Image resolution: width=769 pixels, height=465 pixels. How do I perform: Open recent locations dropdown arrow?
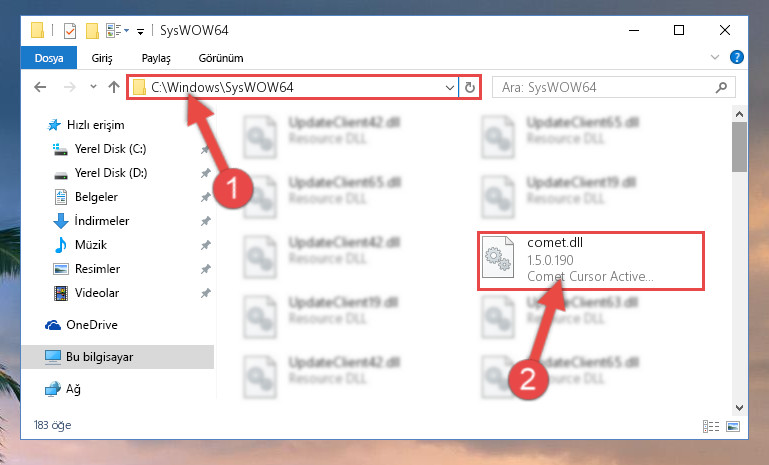pos(93,87)
